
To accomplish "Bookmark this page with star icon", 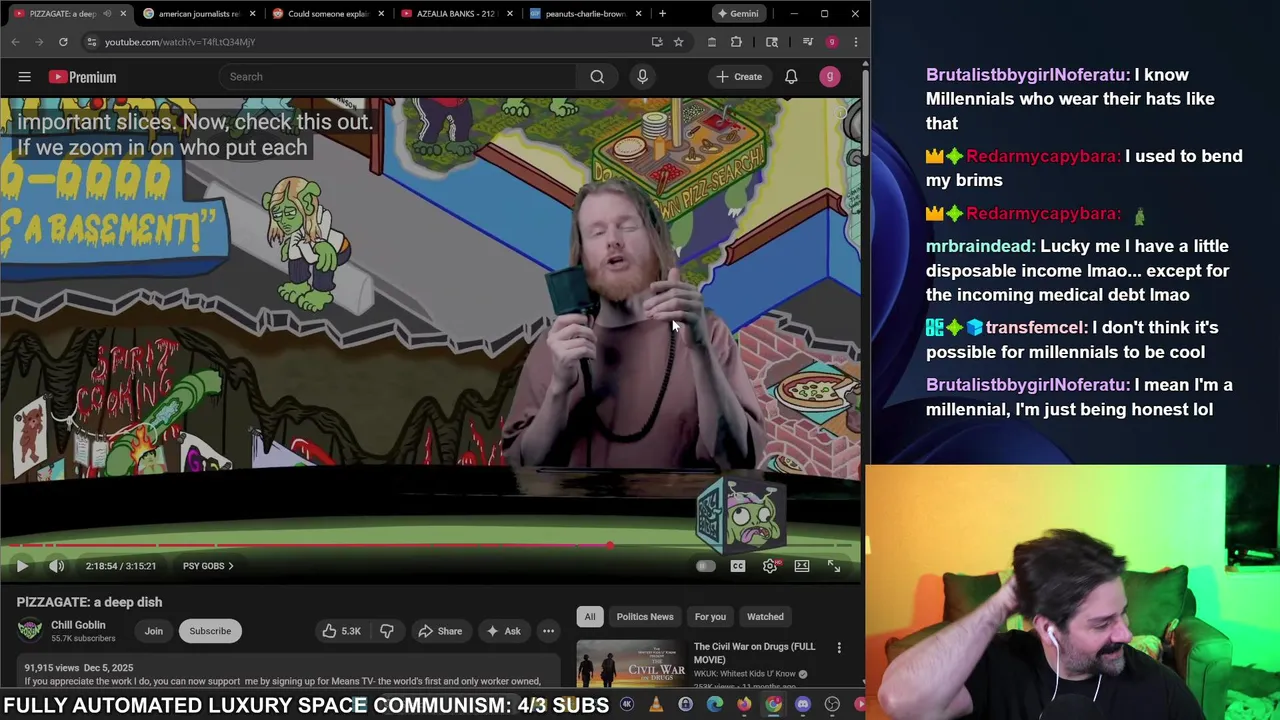I will pyautogui.click(x=678, y=42).
